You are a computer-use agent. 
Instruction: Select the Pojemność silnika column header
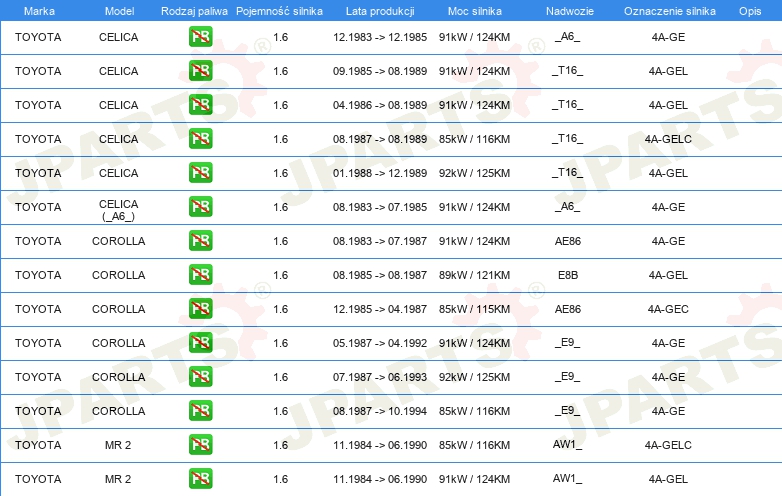pos(279,11)
